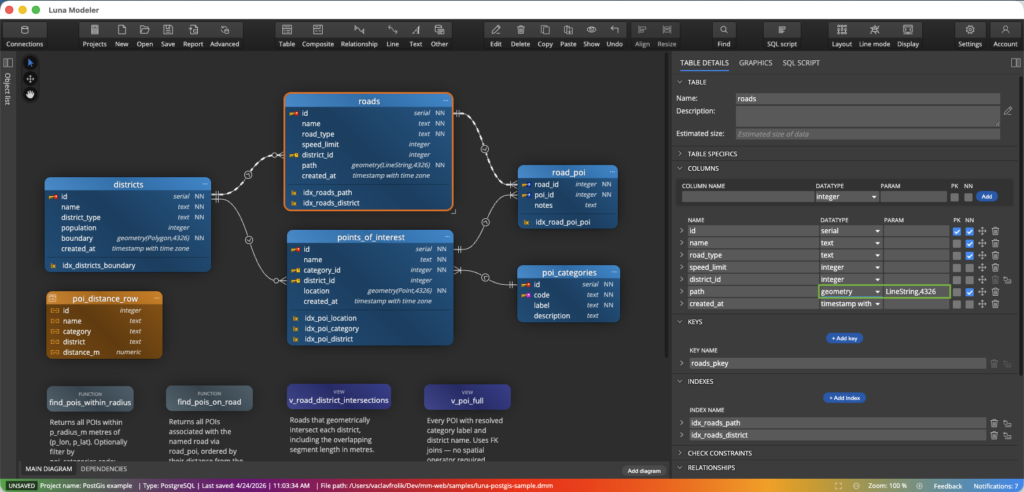Screen dimensions: 1024x492
Task: Uncheck PK for the id column
Action: pos(957,231)
